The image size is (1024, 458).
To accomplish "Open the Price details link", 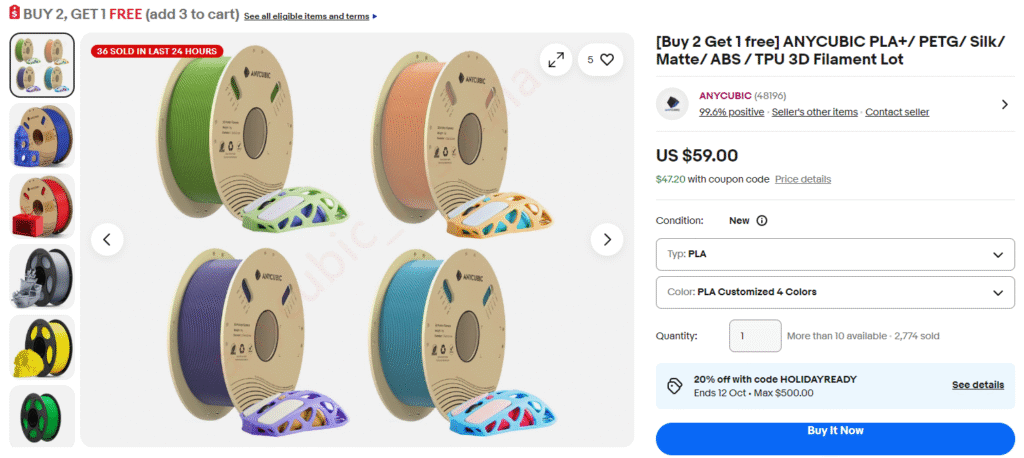I will pos(802,179).
